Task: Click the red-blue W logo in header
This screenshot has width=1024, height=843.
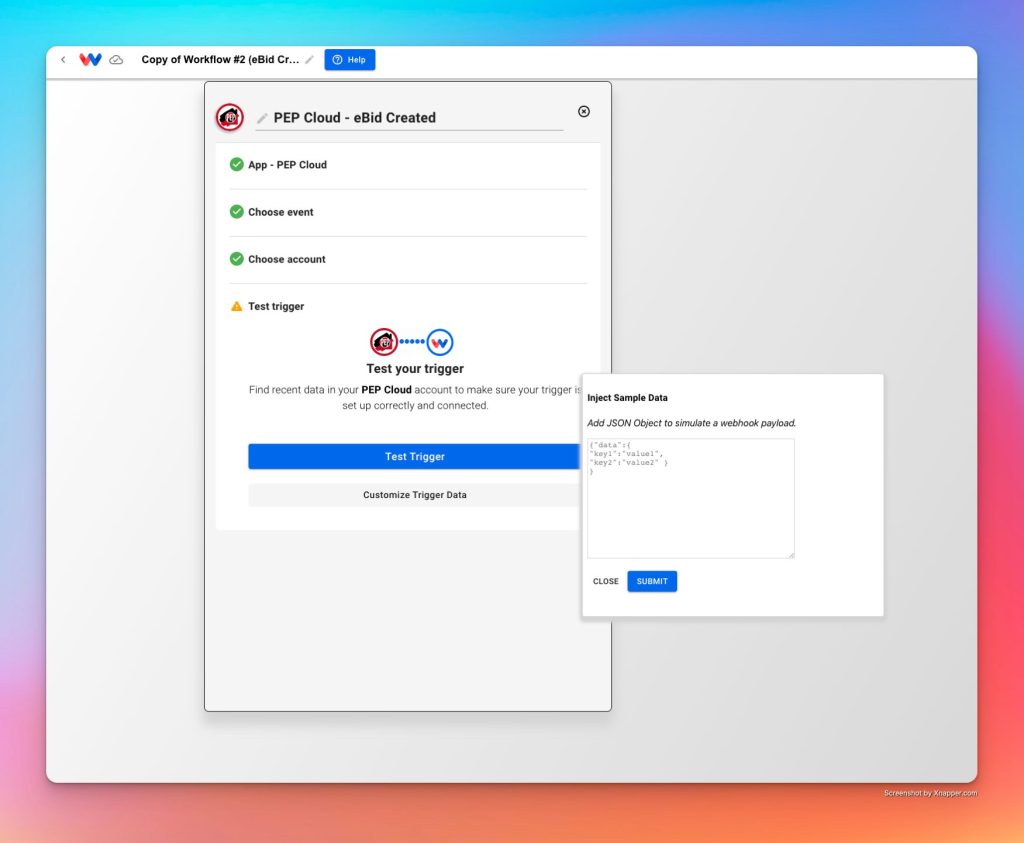Action: [90, 59]
